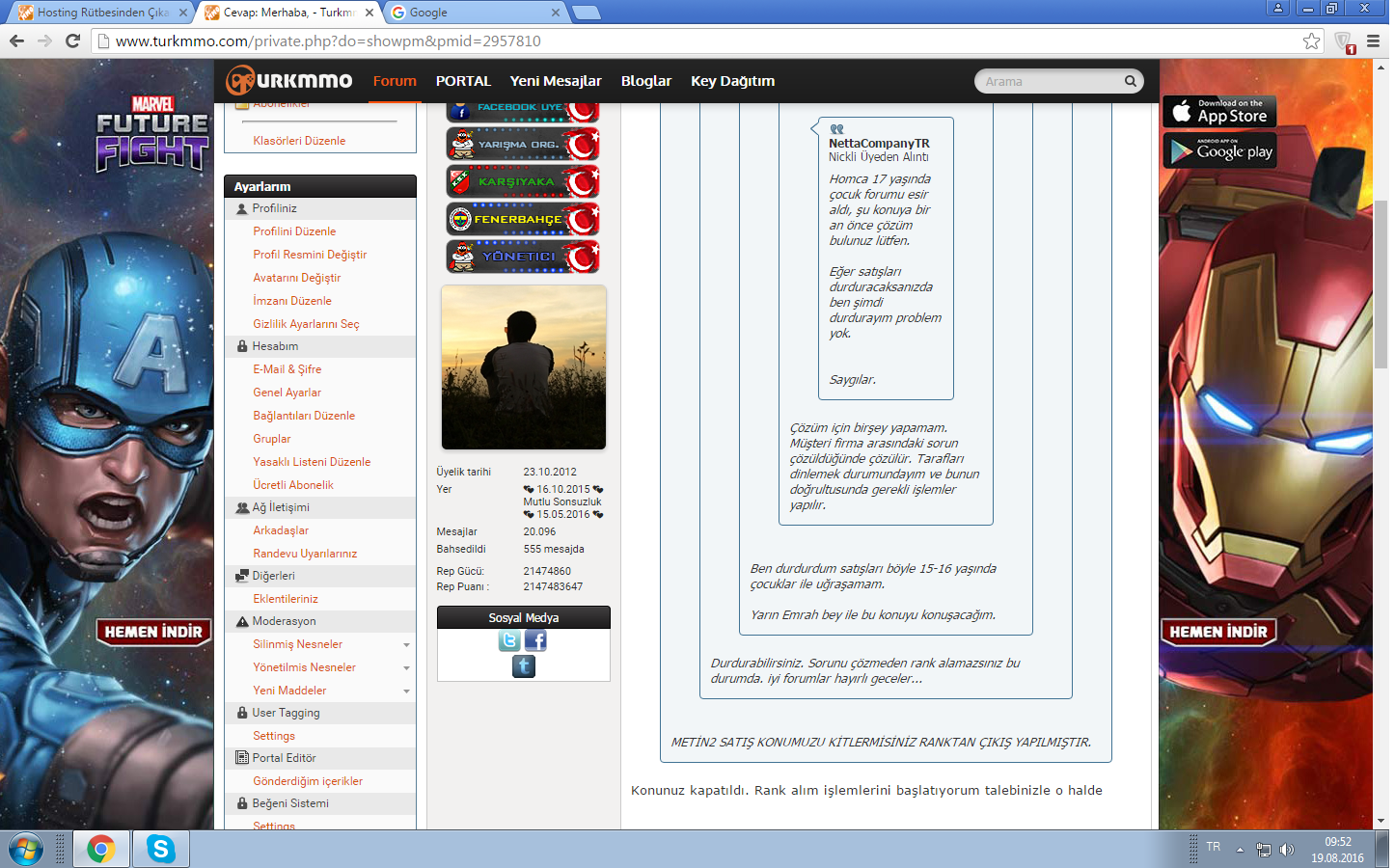Open the Tumblr social media icon
The image size is (1395, 868).
point(523,666)
